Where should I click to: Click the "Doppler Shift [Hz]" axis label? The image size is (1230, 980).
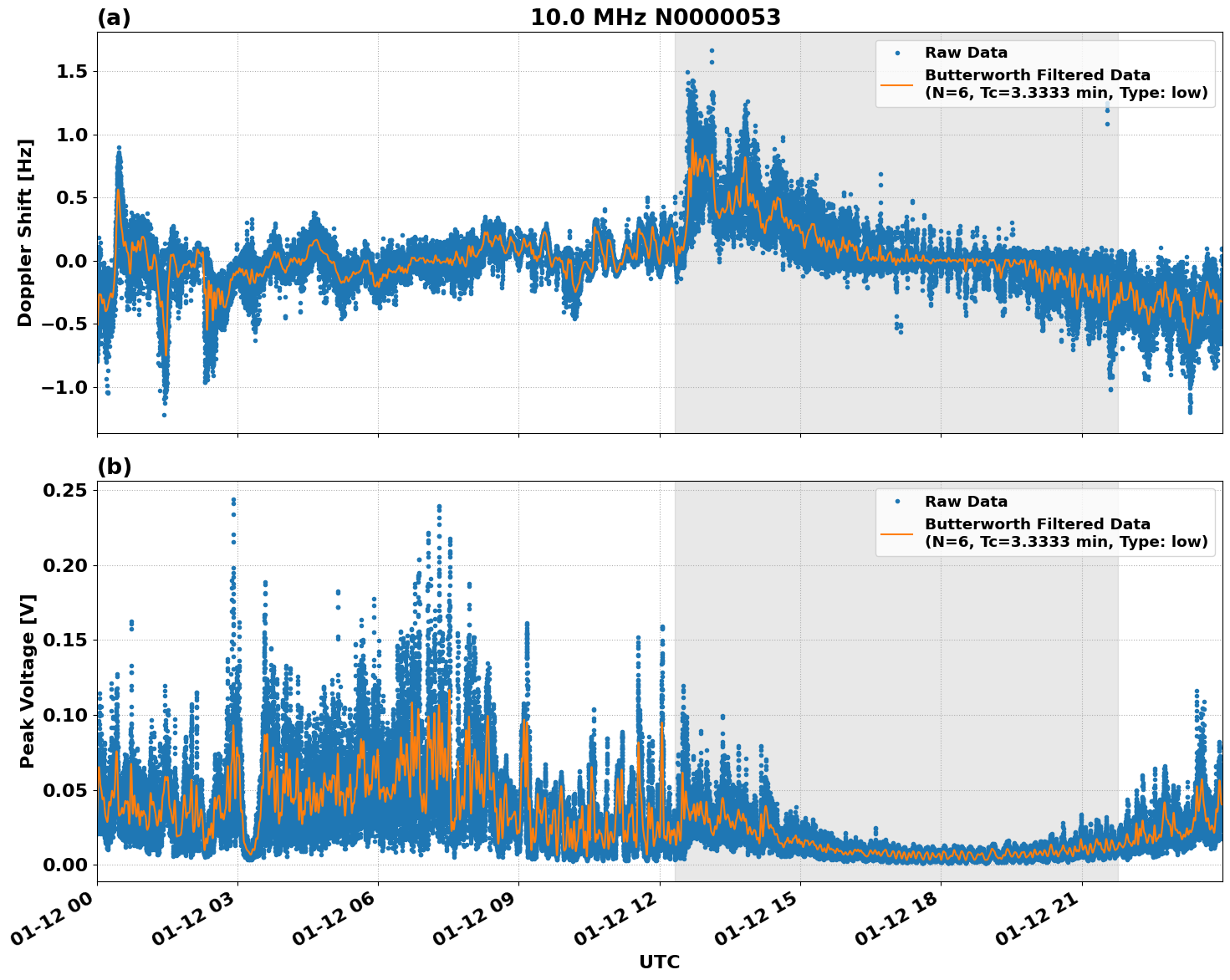click(x=25, y=232)
